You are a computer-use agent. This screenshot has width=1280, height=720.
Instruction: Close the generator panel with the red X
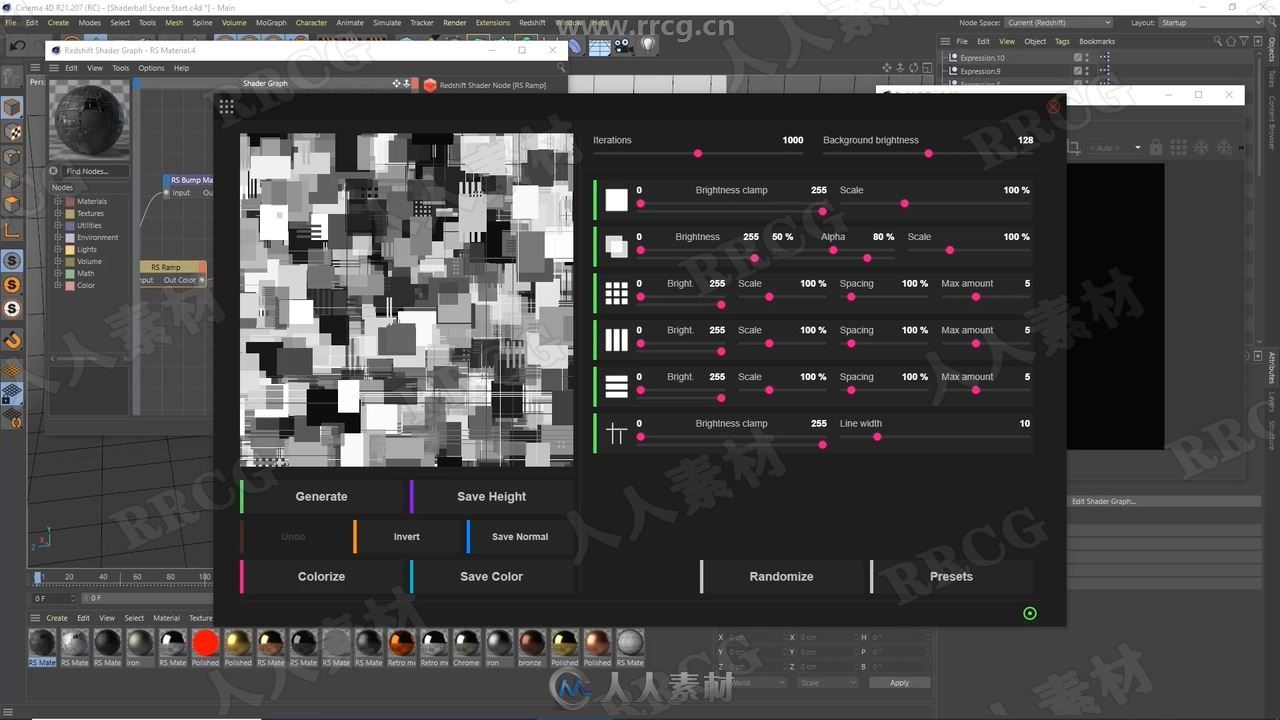coord(1053,106)
